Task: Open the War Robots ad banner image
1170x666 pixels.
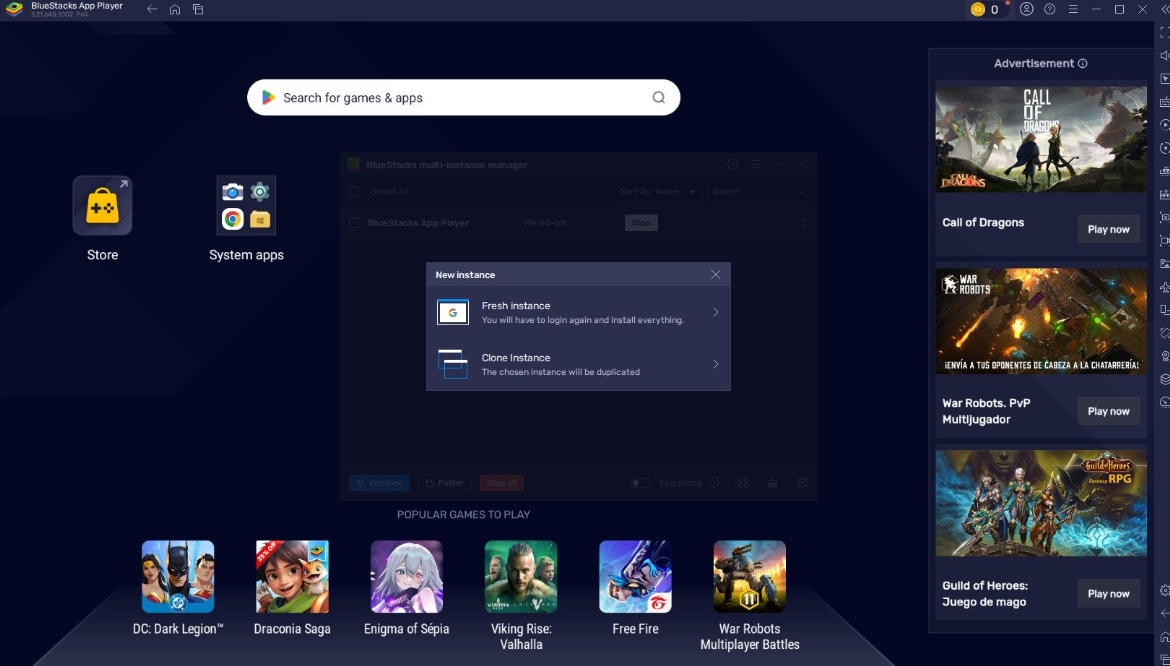Action: click(x=1041, y=321)
